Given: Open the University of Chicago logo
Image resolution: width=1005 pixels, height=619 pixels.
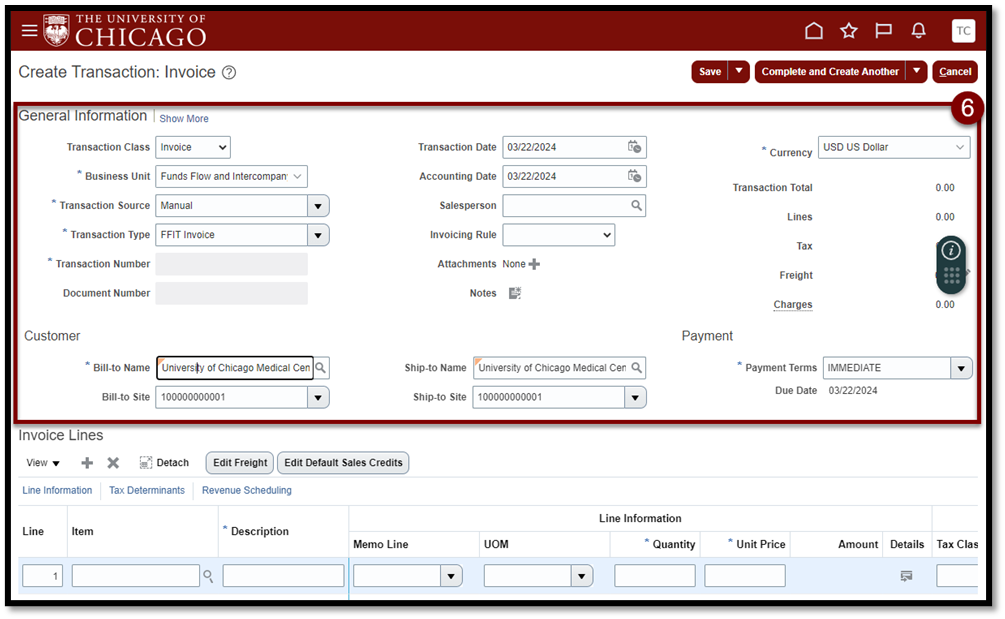Looking at the screenshot, I should (x=125, y=30).
